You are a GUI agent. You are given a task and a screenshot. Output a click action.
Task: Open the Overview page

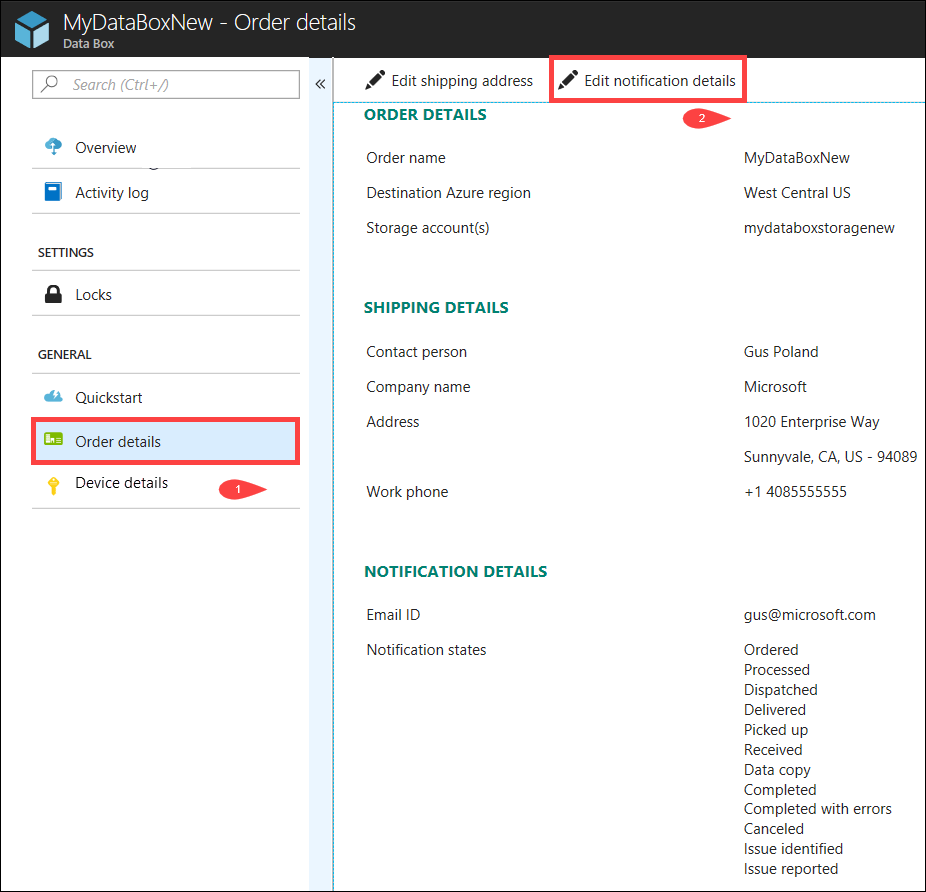click(x=105, y=146)
